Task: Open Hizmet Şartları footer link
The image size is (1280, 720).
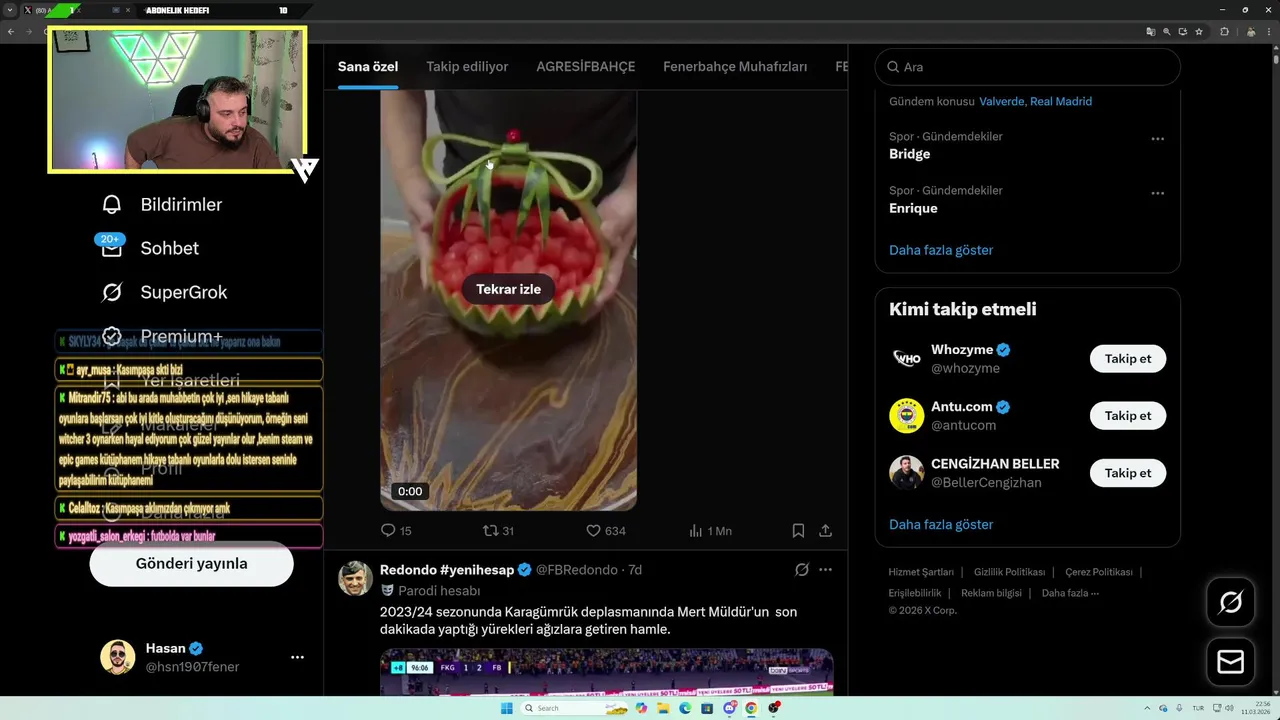Action: (x=921, y=572)
